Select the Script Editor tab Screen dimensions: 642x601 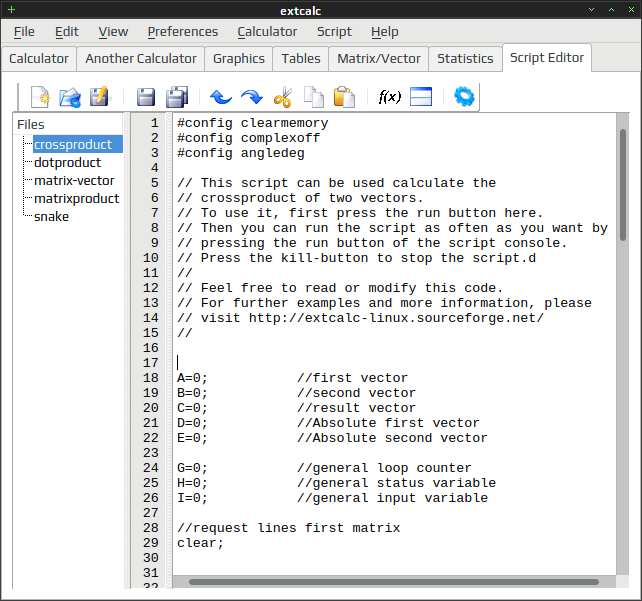click(x=547, y=58)
